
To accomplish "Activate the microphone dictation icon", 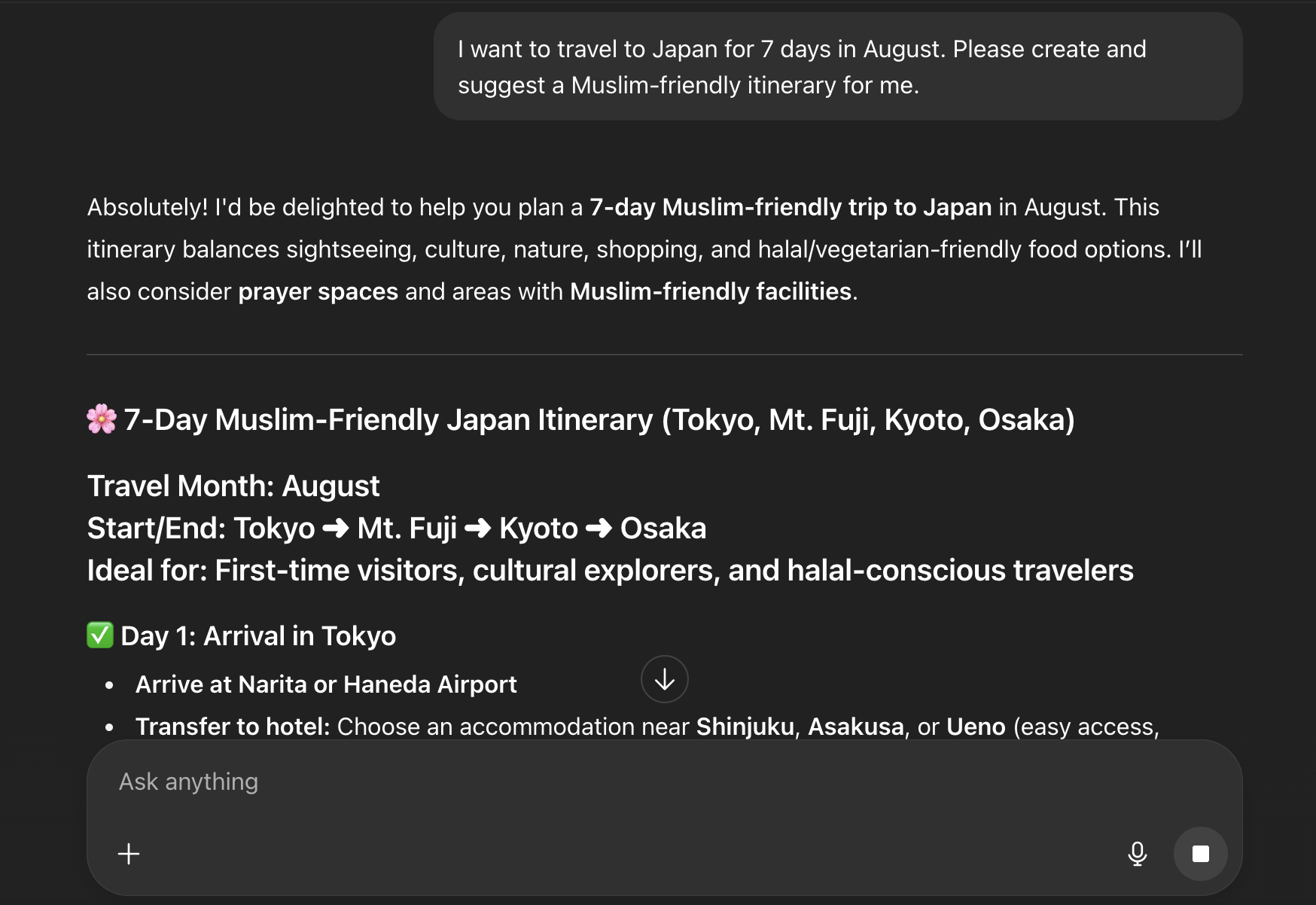I will 1137,854.
